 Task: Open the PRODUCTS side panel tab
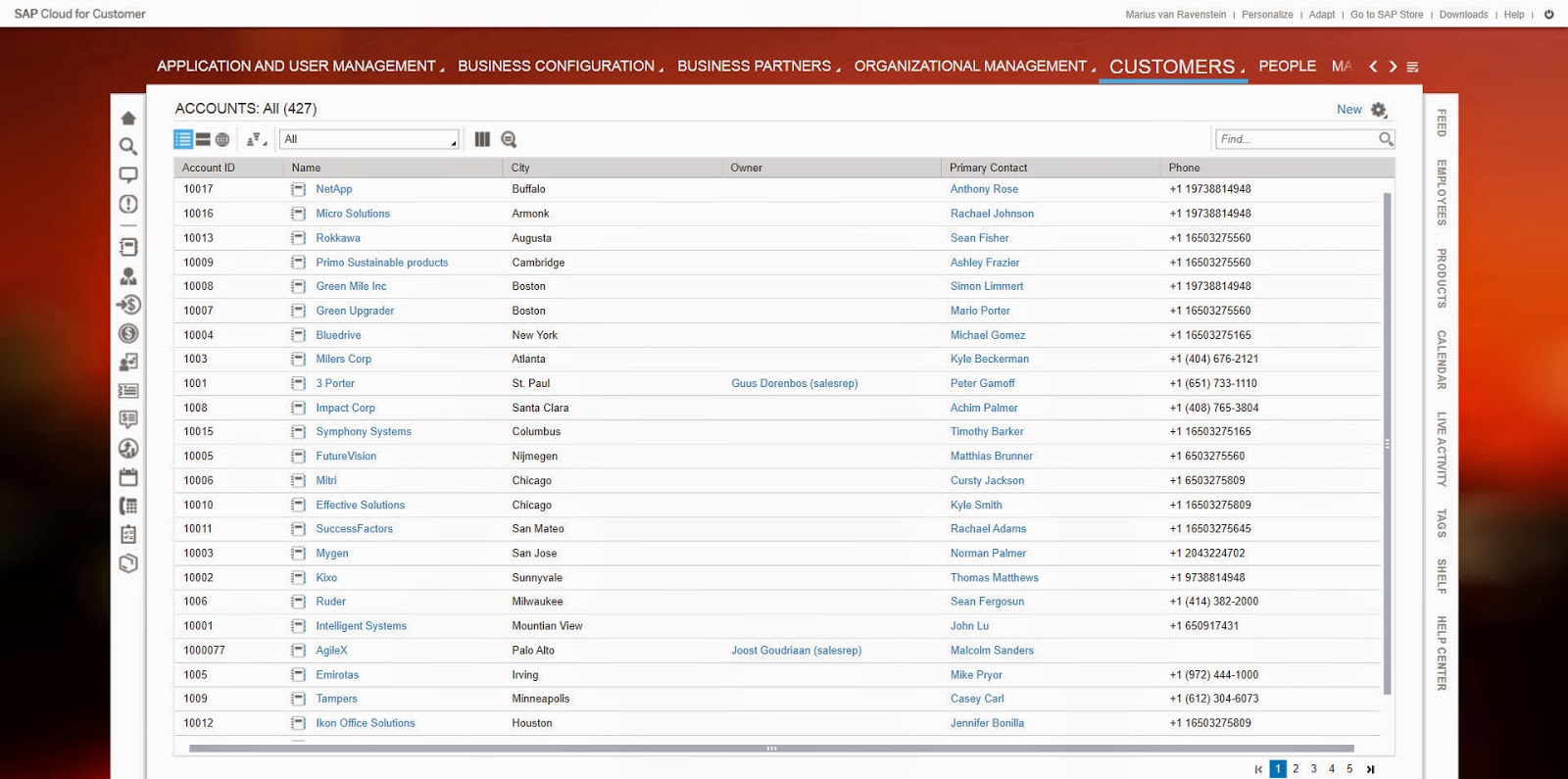1442,278
